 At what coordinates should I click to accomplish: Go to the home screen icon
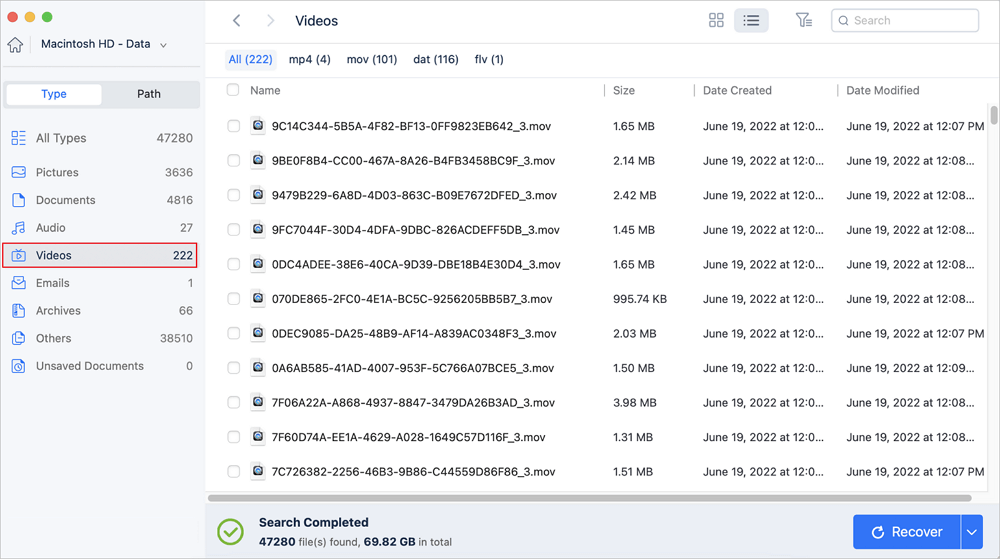click(15, 45)
